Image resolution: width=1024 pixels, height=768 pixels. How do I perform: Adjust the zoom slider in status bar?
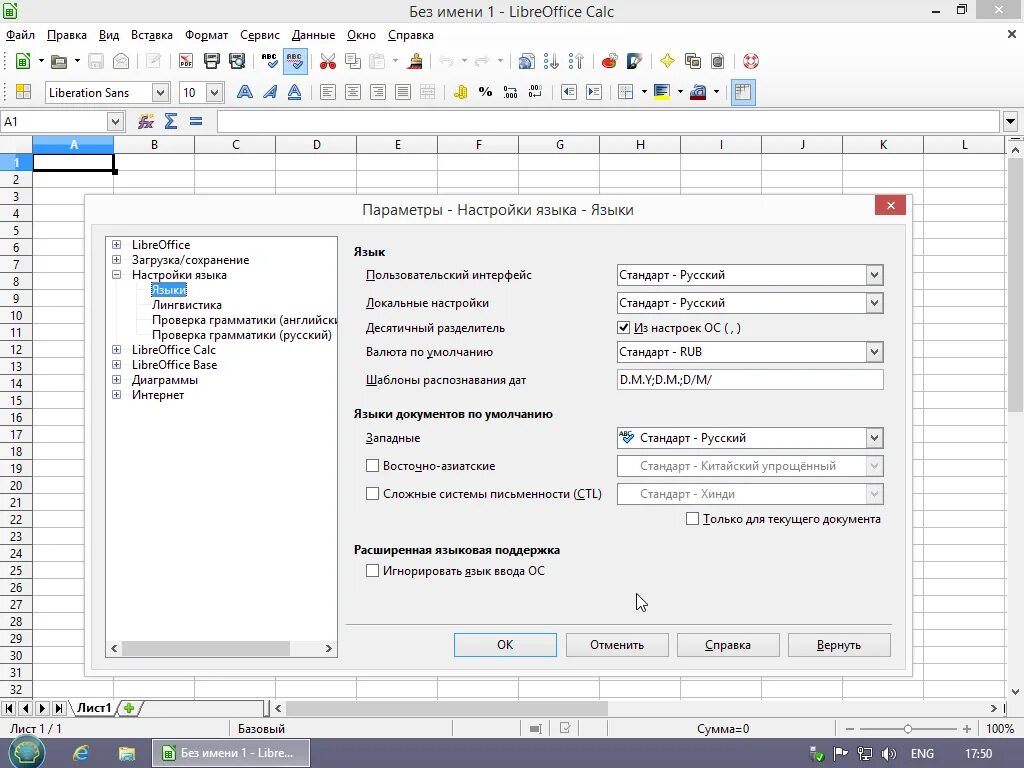[908, 728]
